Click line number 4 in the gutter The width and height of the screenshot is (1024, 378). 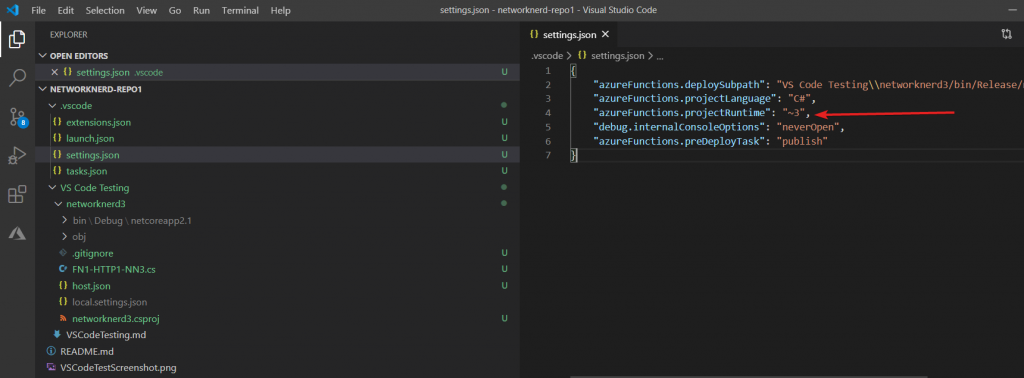(549, 112)
